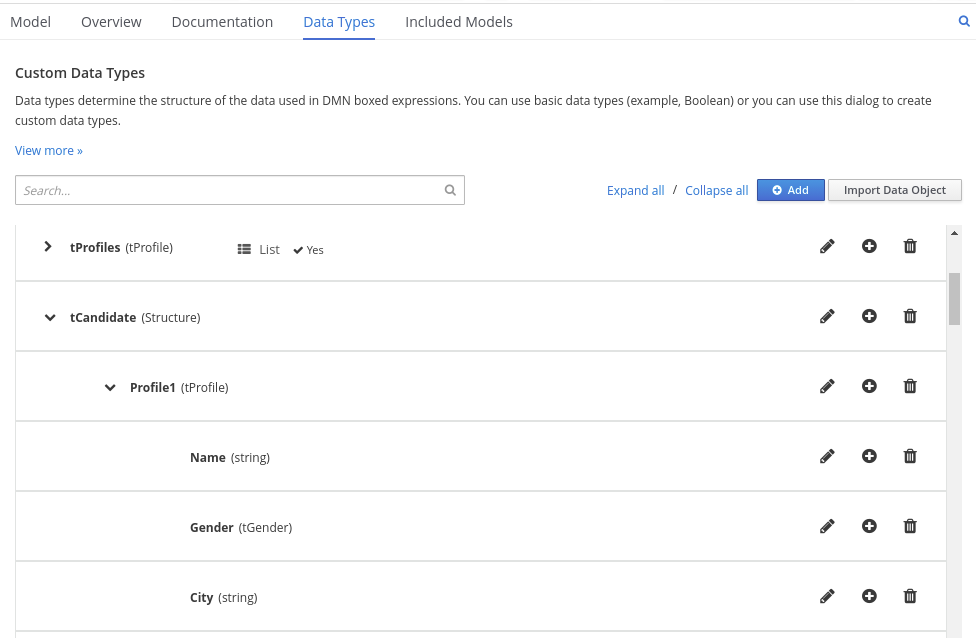Click Collapse all link

(x=716, y=190)
